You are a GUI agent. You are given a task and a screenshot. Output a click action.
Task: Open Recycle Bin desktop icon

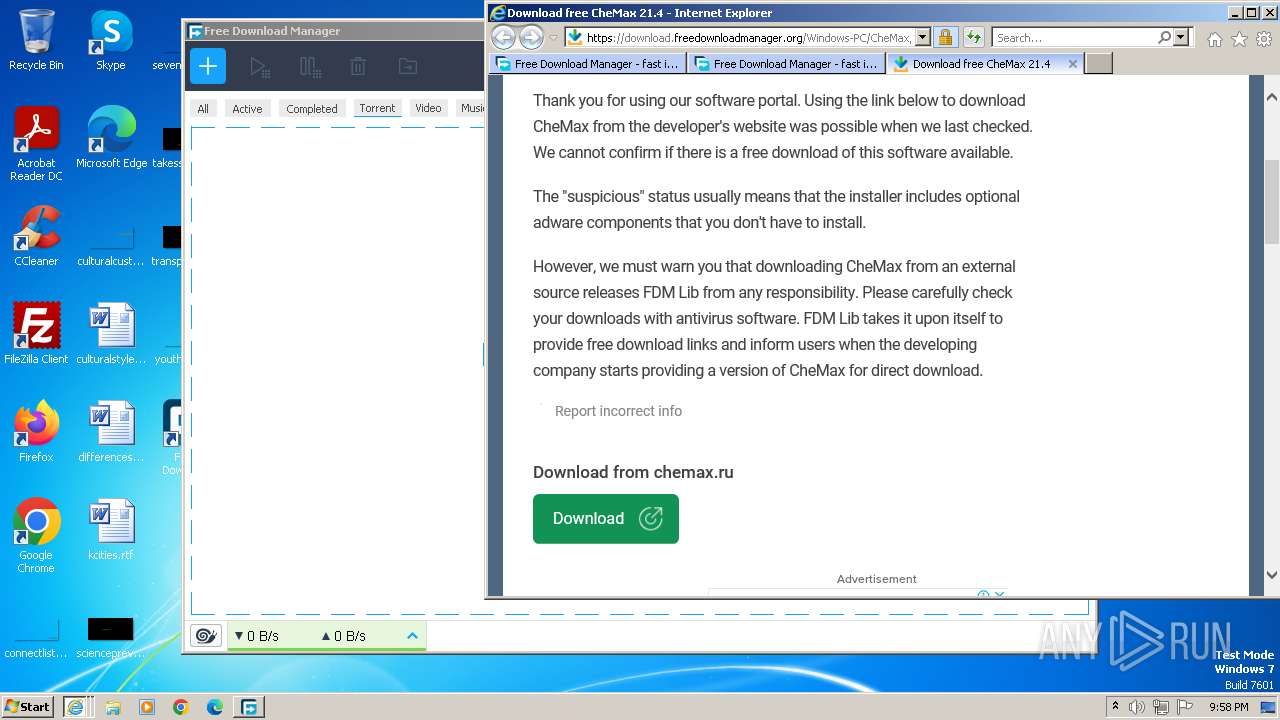[x=36, y=41]
